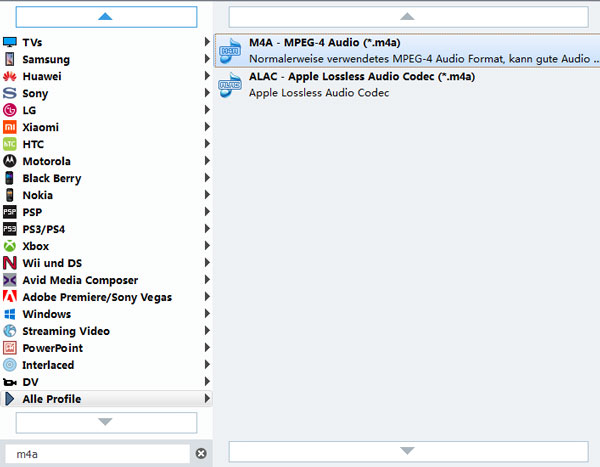
Task: Click the Xiaomi orange logo icon
Action: (x=10, y=127)
